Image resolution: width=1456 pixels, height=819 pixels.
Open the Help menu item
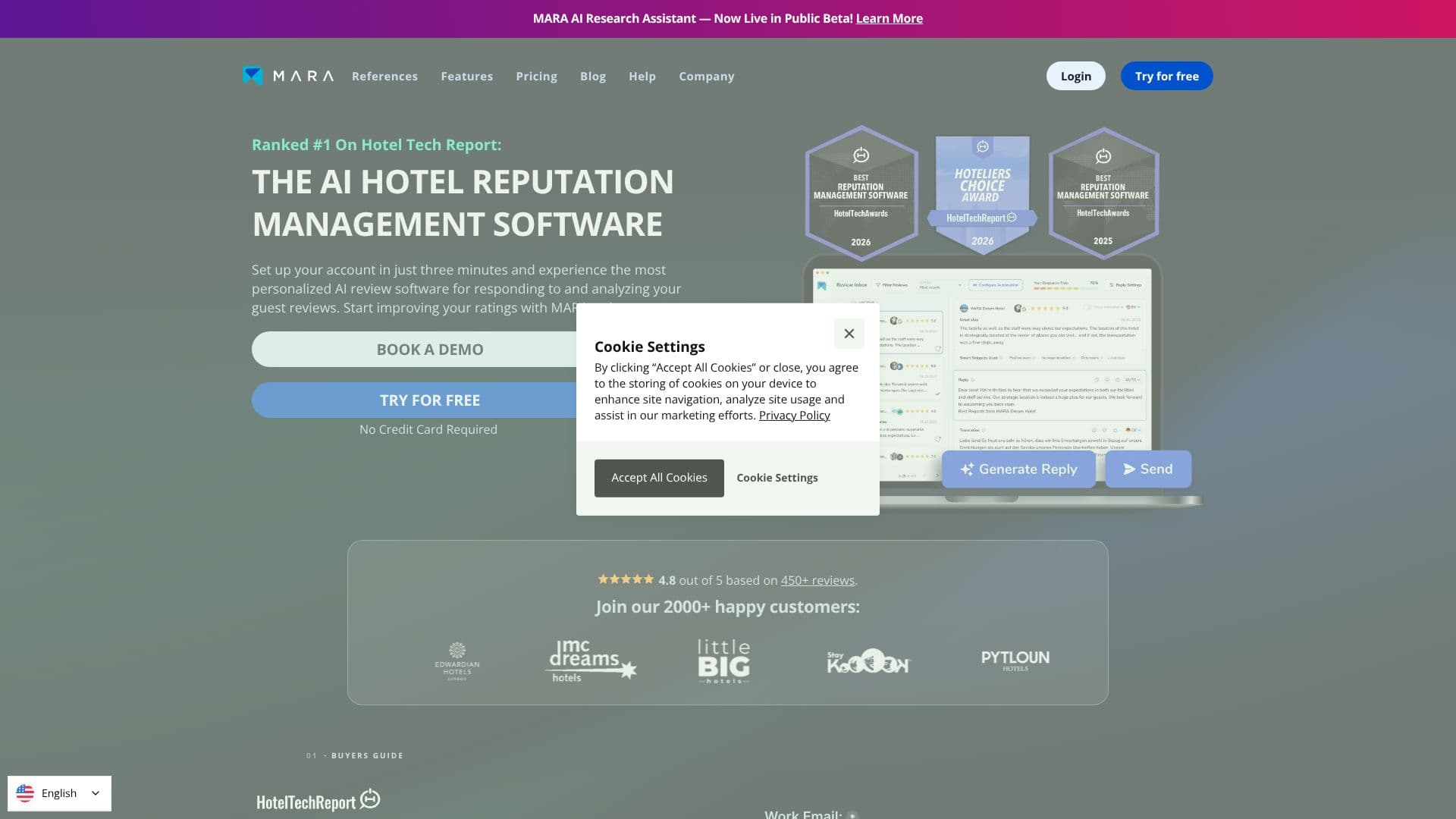click(x=642, y=76)
